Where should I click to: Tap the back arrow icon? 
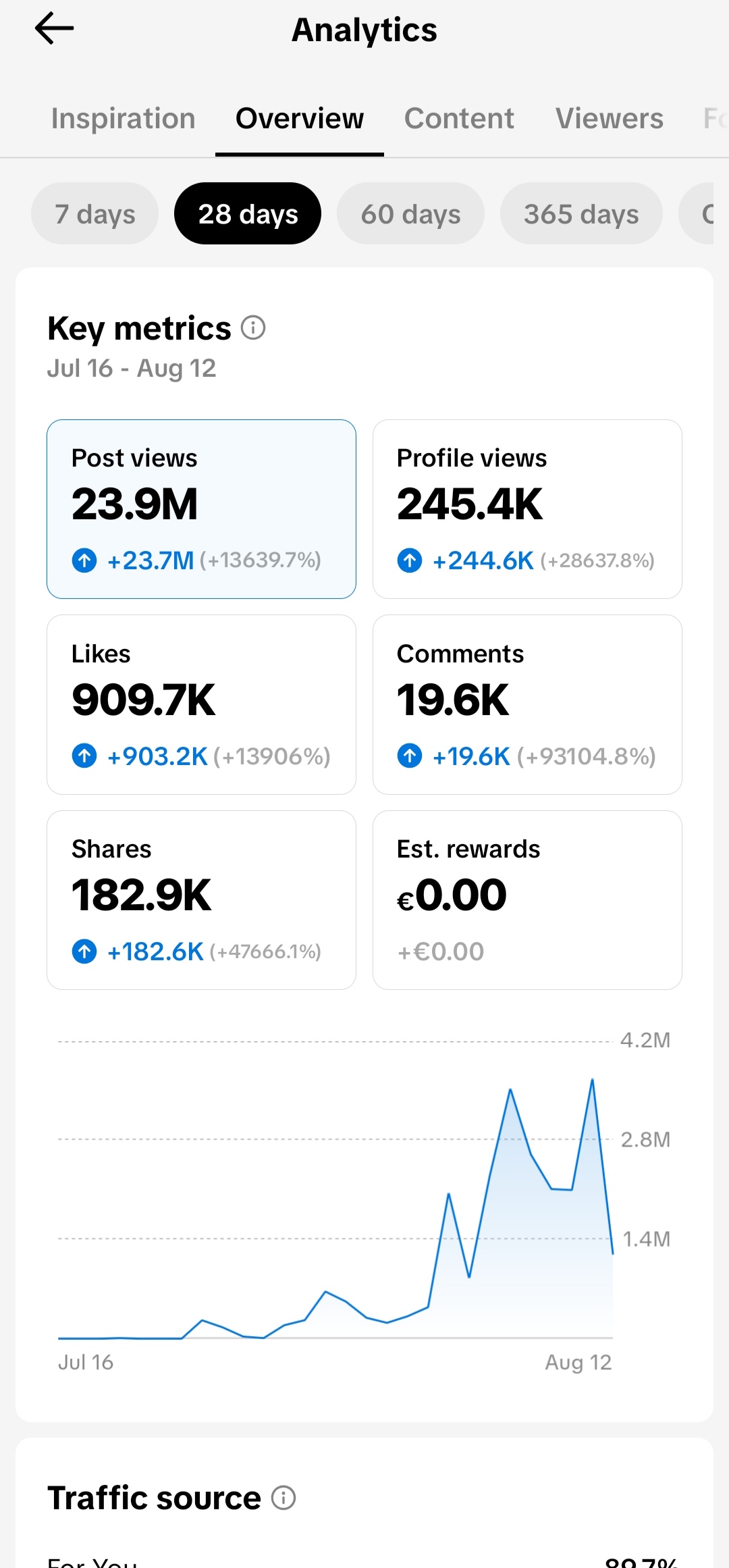[54, 29]
